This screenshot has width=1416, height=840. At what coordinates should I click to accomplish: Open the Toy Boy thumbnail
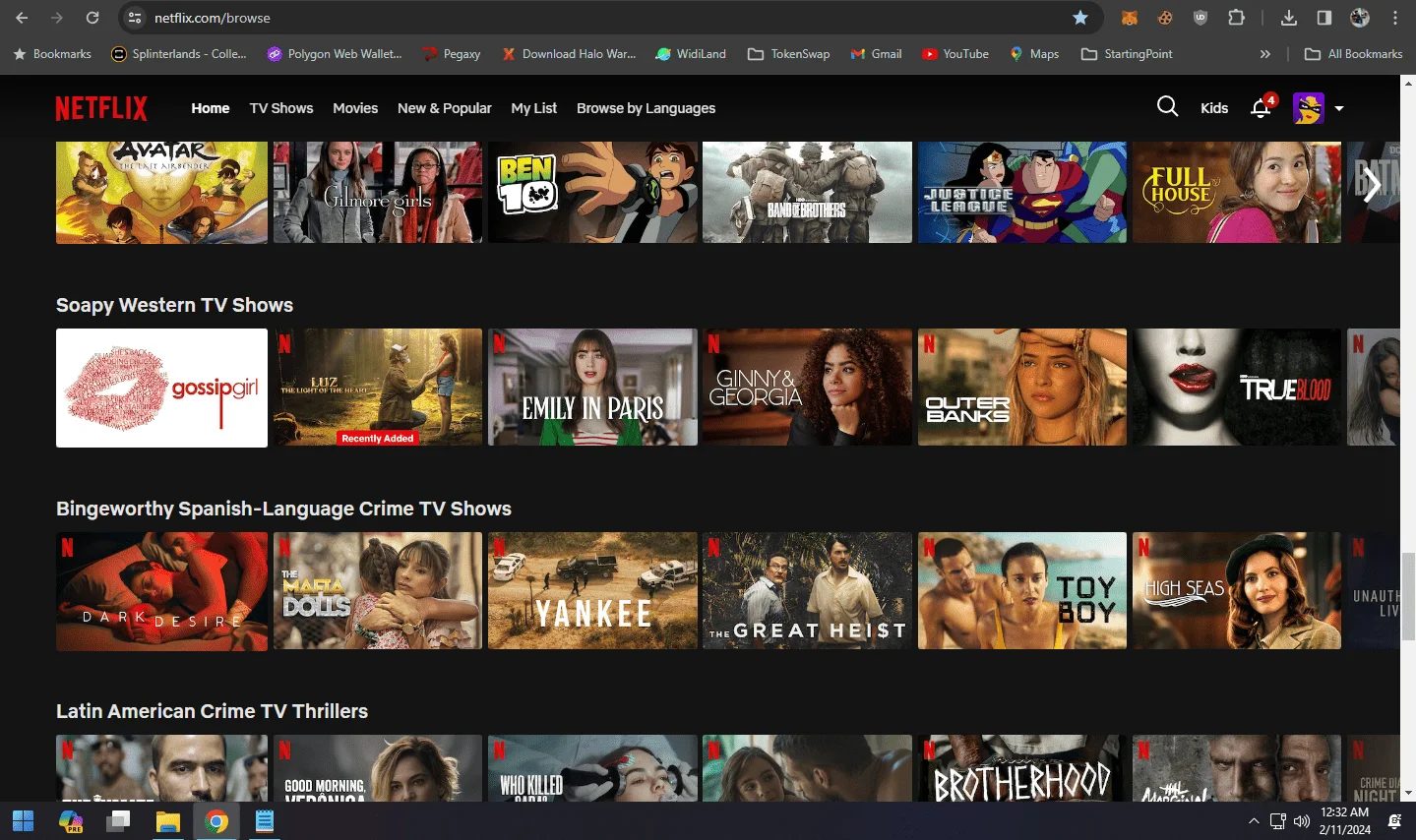[1022, 591]
